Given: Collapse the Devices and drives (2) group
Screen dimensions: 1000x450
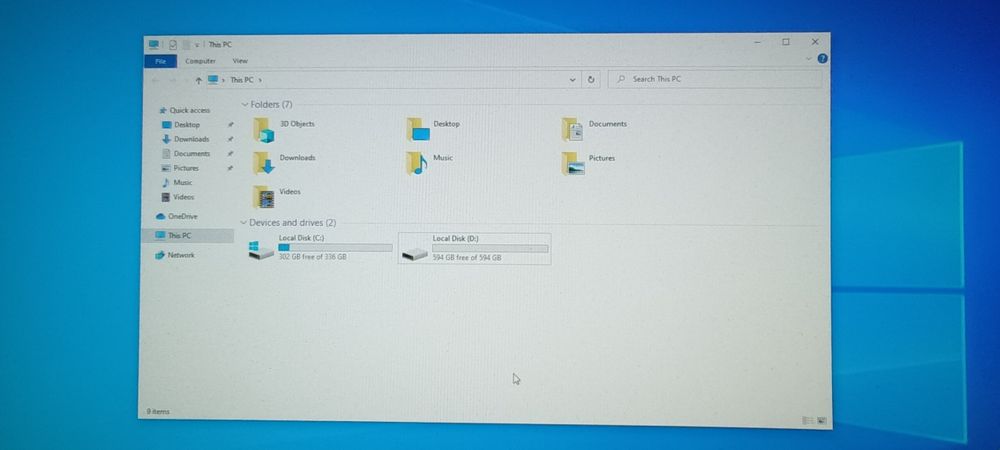Looking at the screenshot, I should point(243,223).
